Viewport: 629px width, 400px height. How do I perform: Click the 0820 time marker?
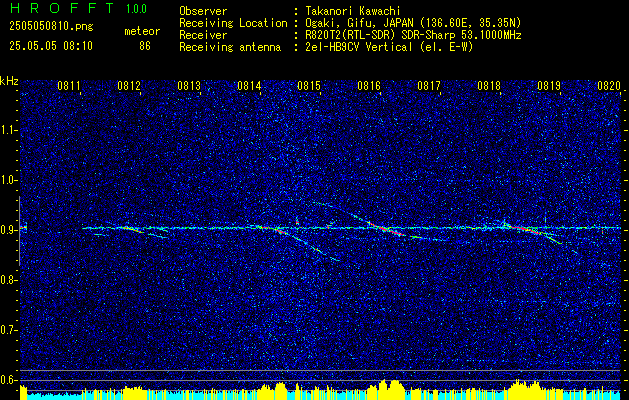point(609,85)
